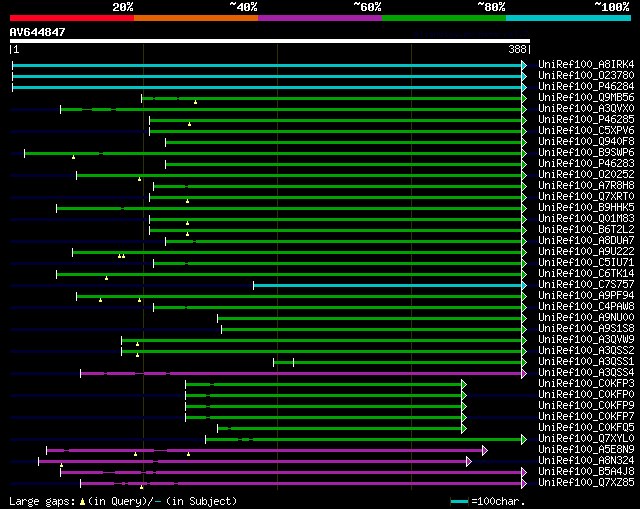This screenshot has height=509, width=640.
Task: Click the orange ~40% identity legend segment
Action: 196,18
